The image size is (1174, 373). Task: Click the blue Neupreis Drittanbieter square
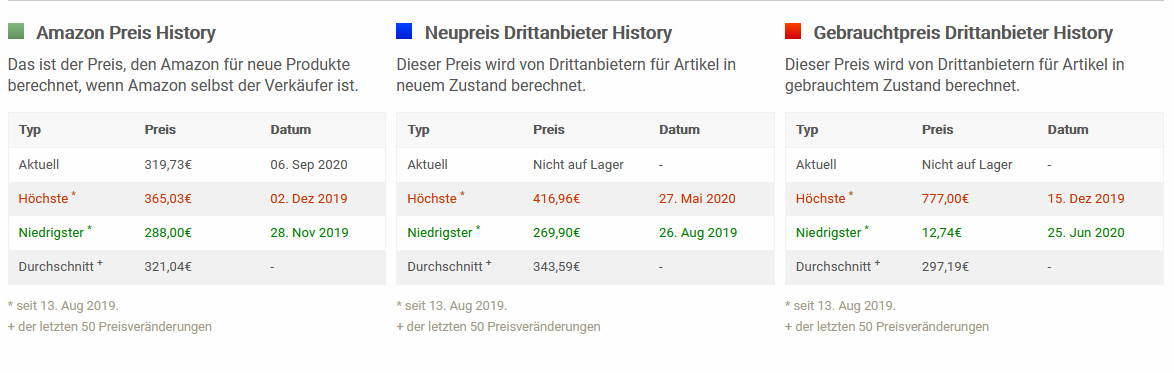coord(404,31)
